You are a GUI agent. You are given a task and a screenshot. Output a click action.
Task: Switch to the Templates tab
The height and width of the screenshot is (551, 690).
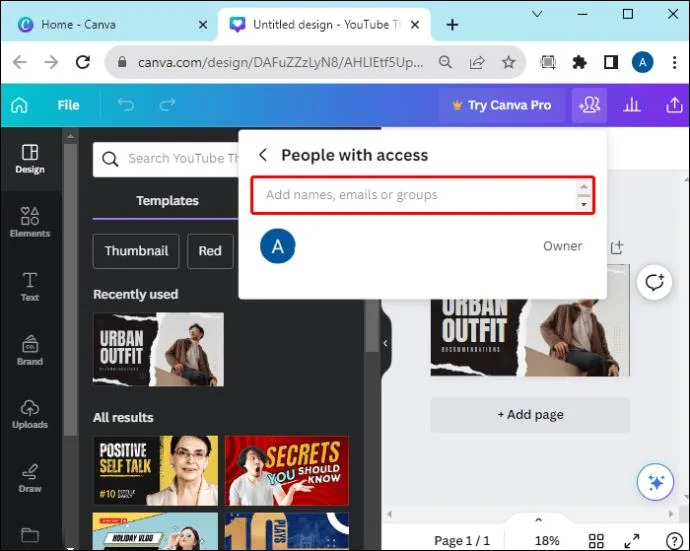[167, 201]
